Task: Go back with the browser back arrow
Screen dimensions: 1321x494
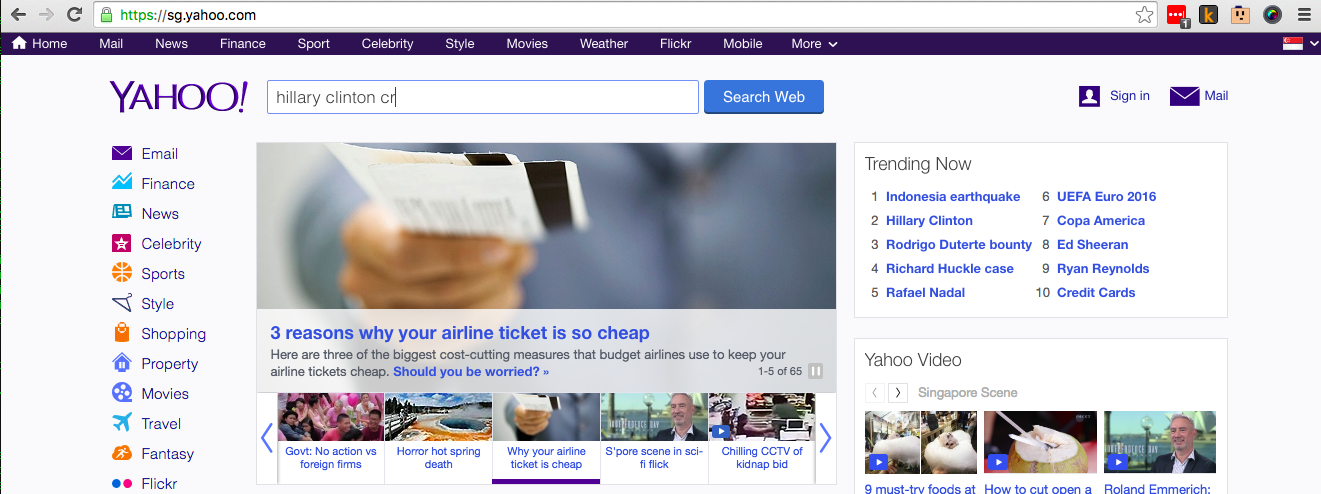Action: (x=19, y=15)
